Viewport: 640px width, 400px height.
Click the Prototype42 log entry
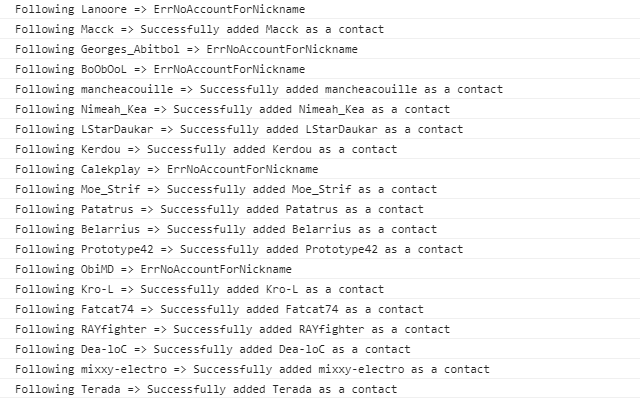(x=239, y=249)
